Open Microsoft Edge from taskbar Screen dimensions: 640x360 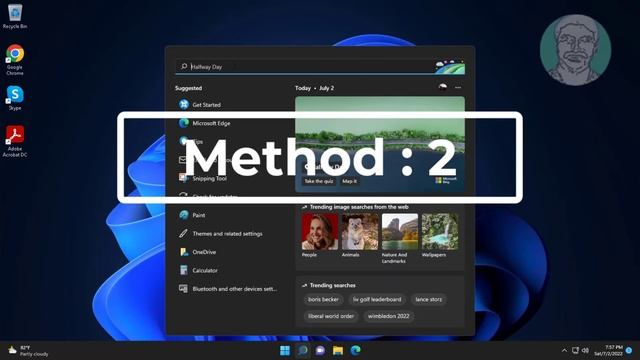click(356, 350)
